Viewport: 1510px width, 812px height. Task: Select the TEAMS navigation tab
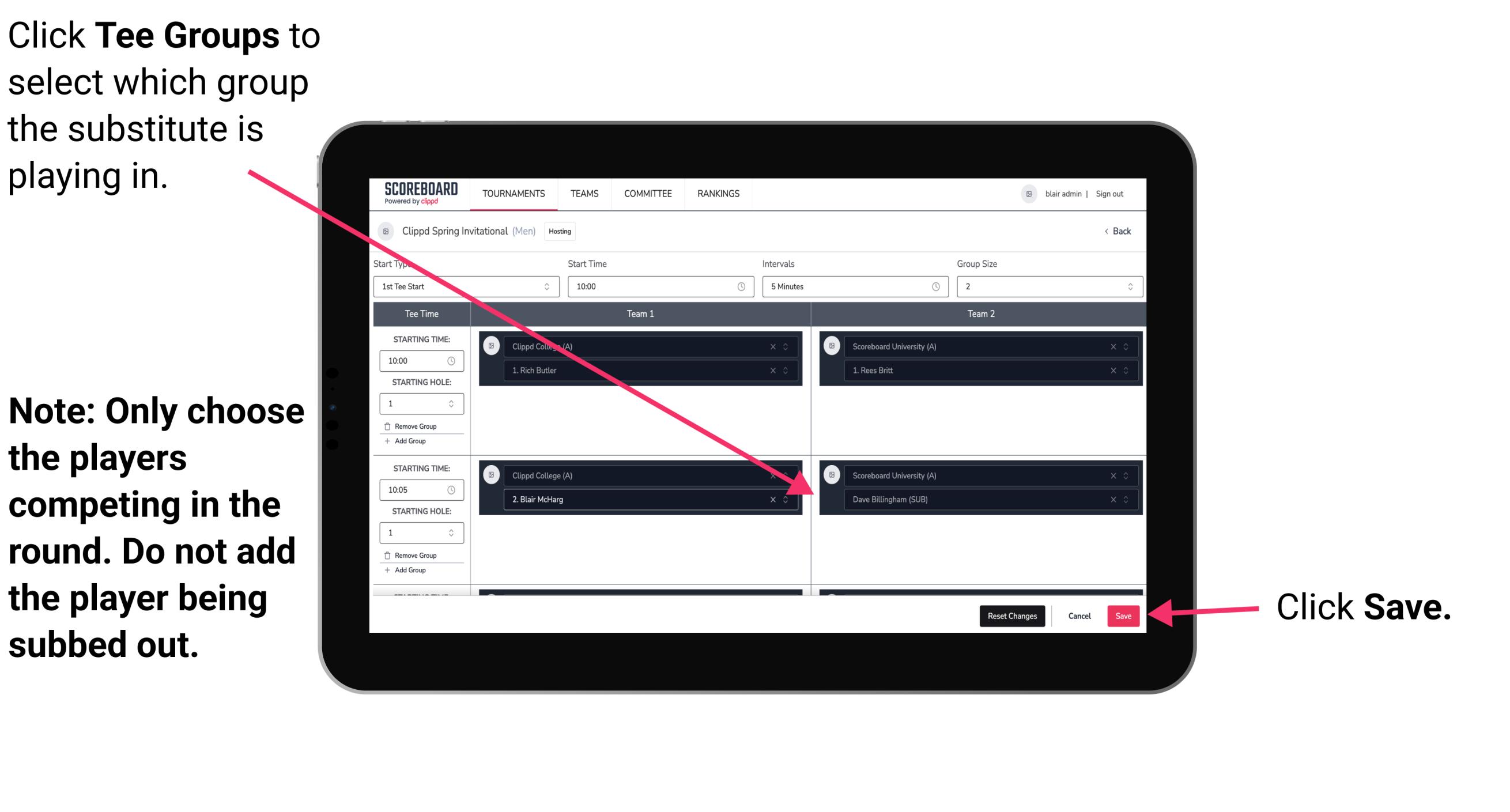[x=583, y=193]
